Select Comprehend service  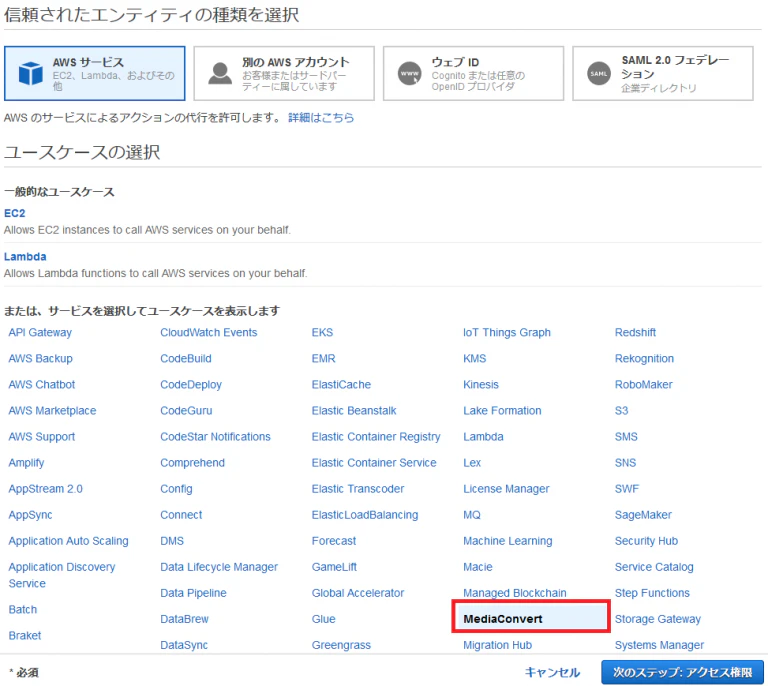pos(192,463)
